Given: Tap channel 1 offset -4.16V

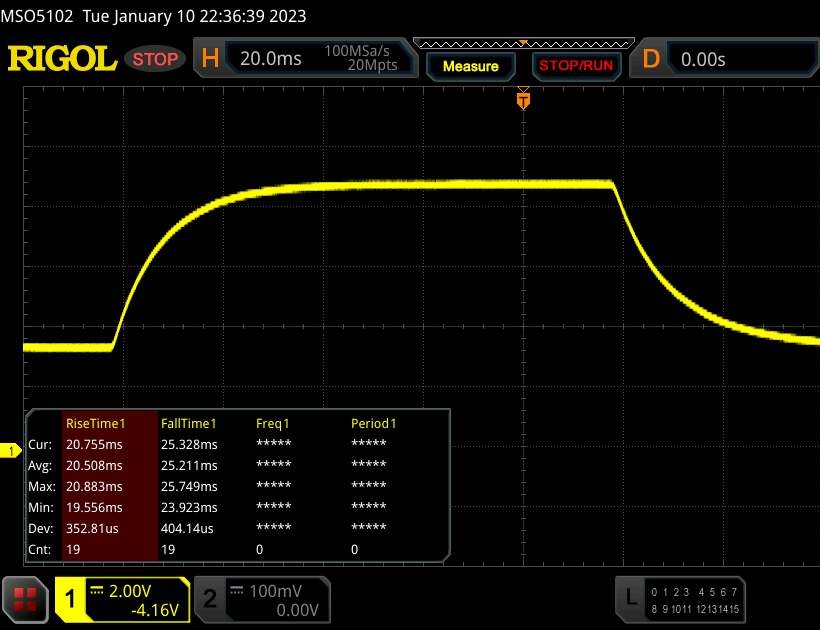Looking at the screenshot, I should point(155,610).
